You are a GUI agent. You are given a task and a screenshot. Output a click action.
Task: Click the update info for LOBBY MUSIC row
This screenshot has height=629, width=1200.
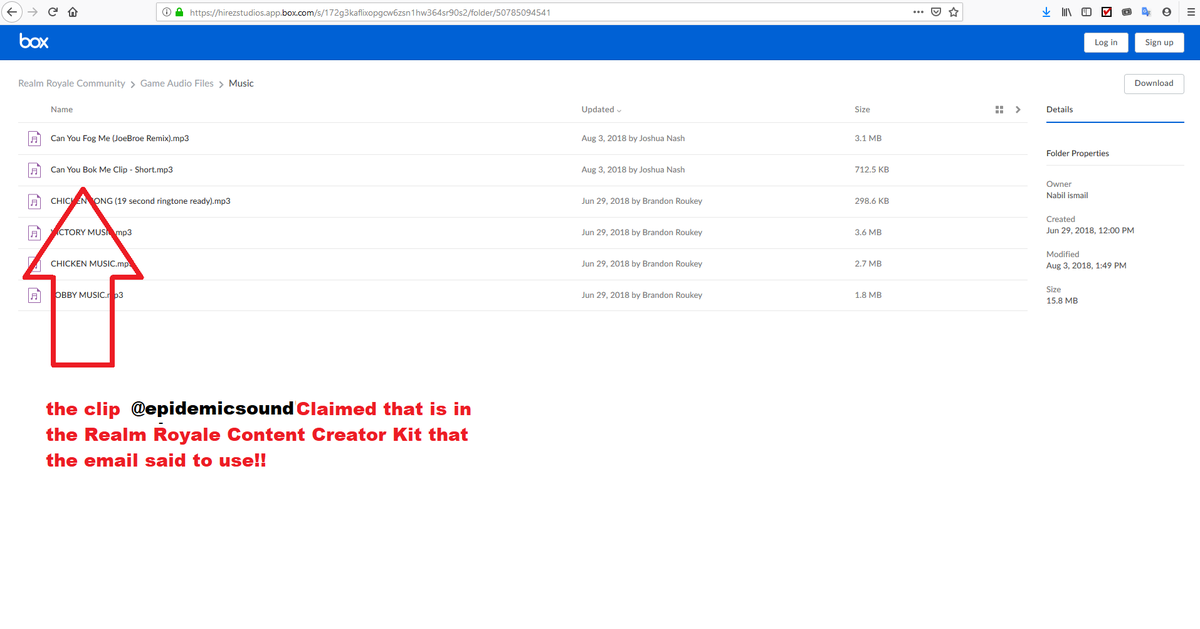tap(642, 295)
